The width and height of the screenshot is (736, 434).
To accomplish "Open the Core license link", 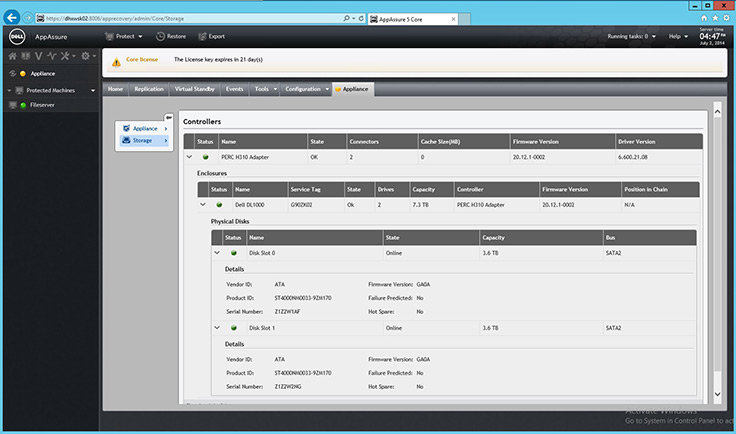I will tap(142, 60).
